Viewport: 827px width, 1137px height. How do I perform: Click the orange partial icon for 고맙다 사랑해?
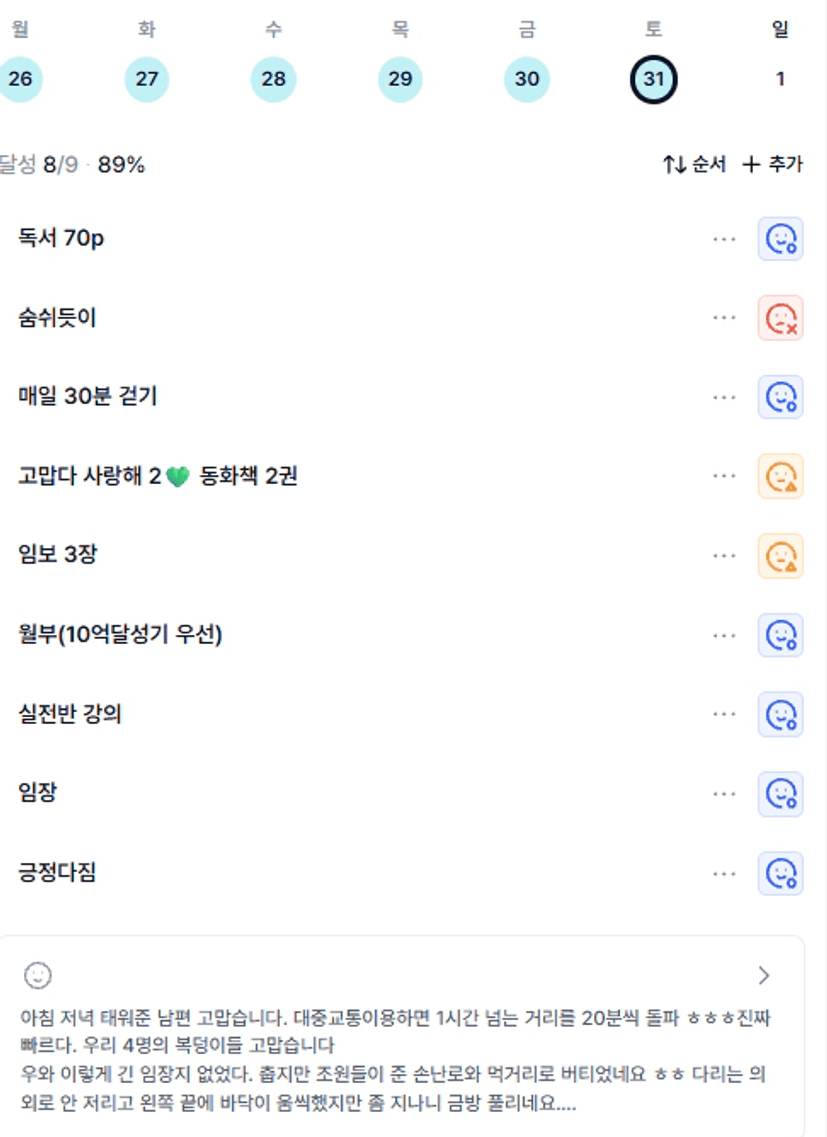pos(780,476)
